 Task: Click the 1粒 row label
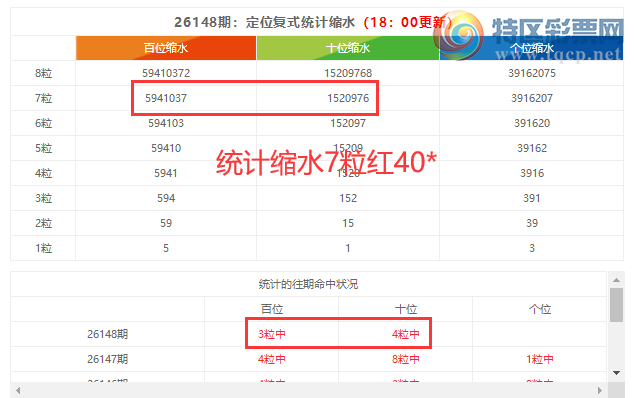point(43,248)
